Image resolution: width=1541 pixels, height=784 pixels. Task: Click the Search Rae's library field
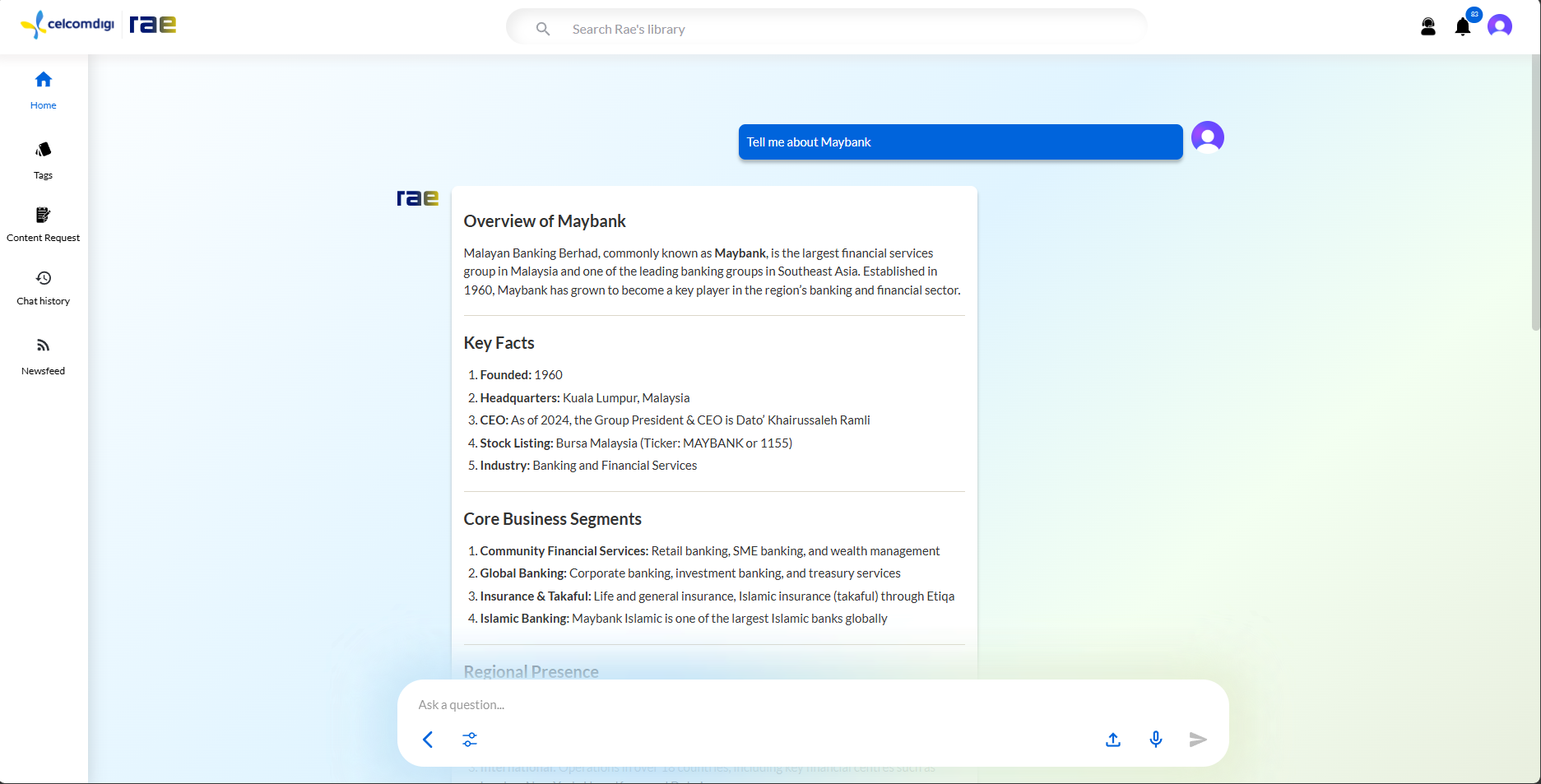pyautogui.click(x=826, y=29)
